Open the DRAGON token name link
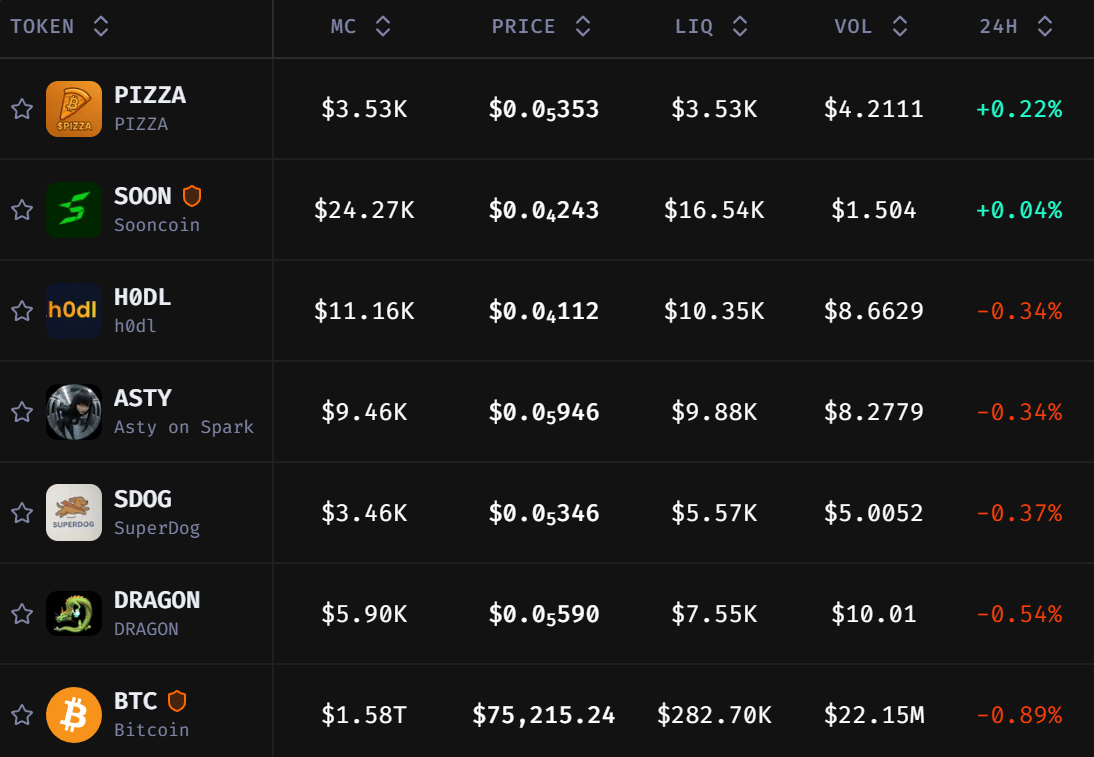The image size is (1094, 757). (x=157, y=600)
